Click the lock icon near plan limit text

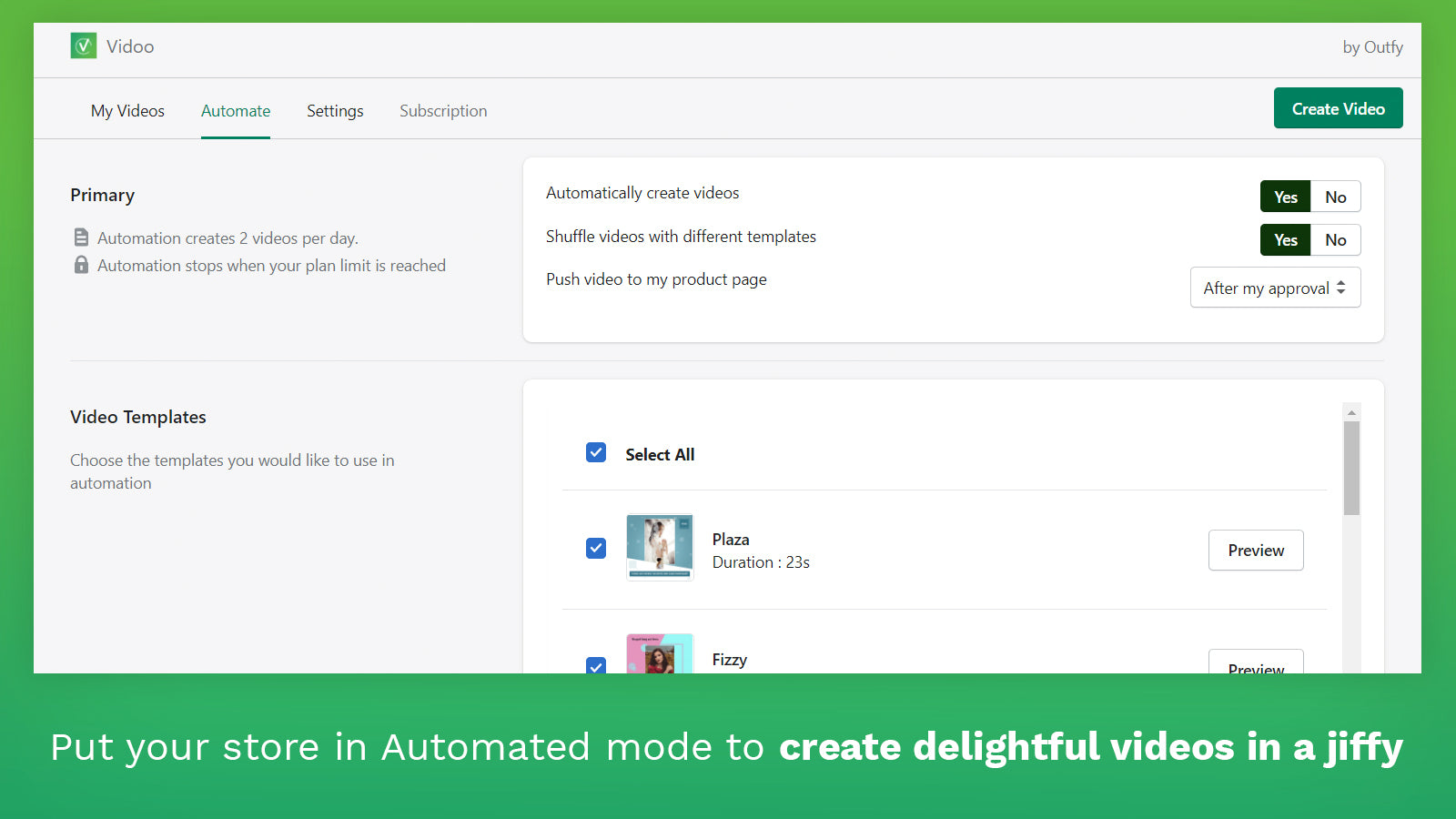pos(80,265)
